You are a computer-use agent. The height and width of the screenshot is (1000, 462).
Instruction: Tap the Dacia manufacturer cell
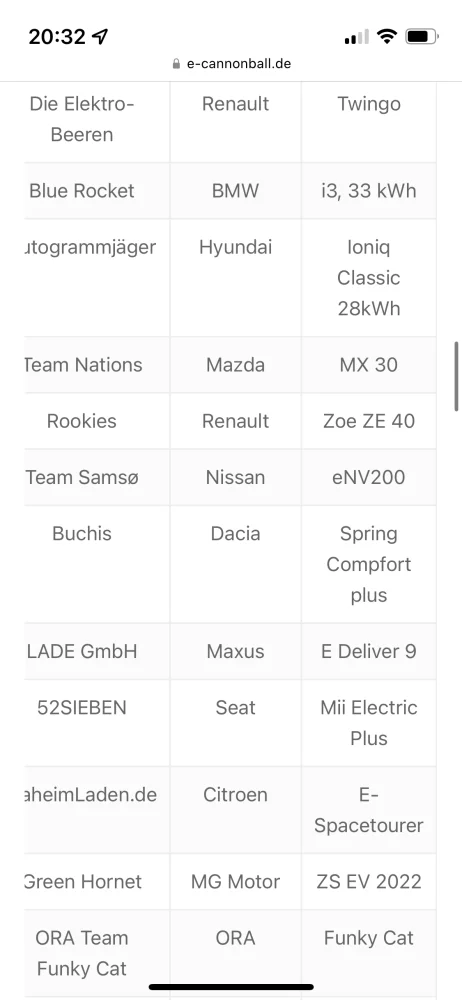(235, 564)
